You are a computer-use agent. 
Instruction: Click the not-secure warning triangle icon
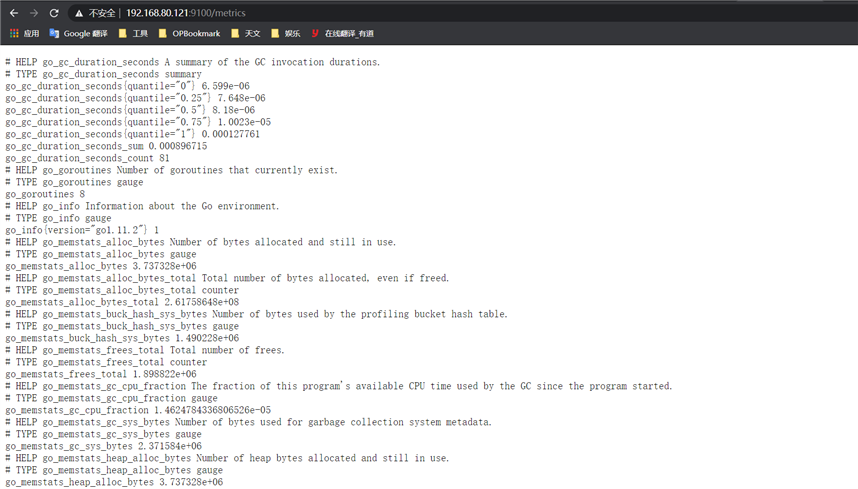tap(79, 13)
